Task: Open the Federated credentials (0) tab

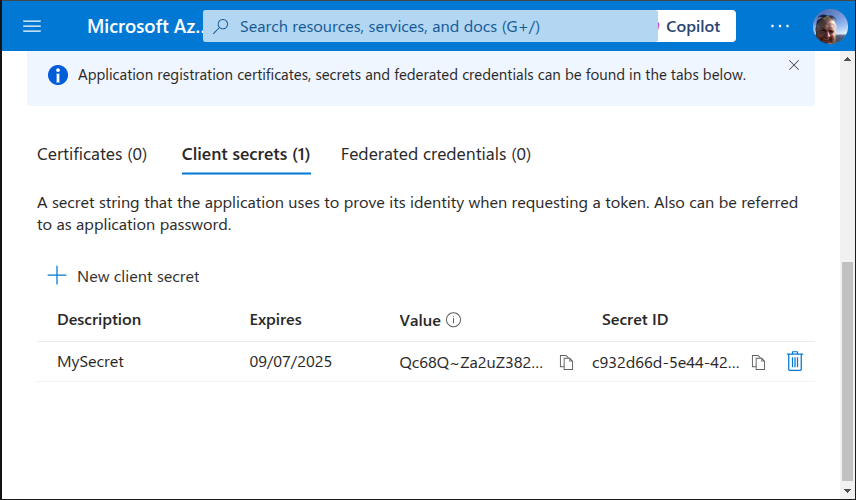Action: (436, 154)
